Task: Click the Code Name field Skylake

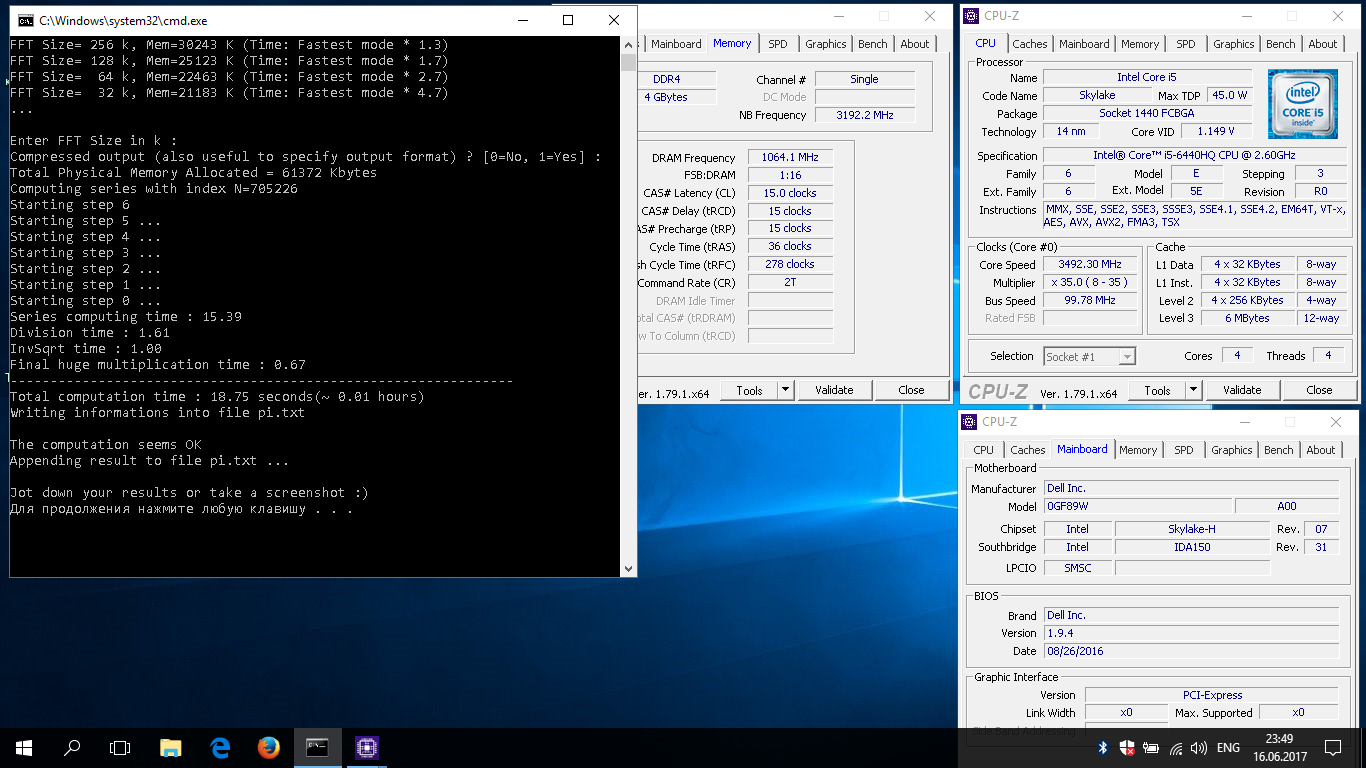Action: tap(1097, 96)
